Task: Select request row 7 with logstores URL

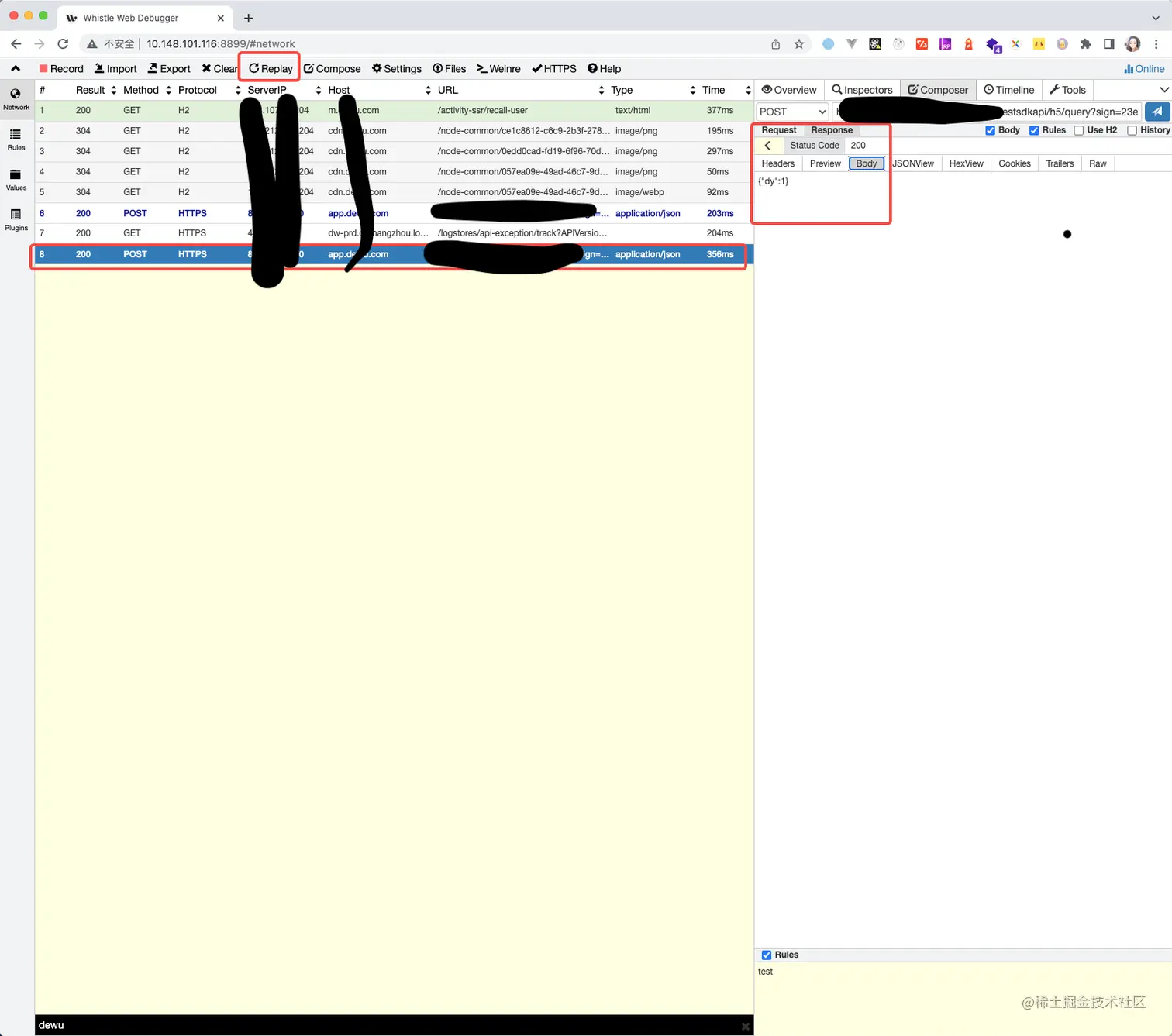Action: point(394,233)
